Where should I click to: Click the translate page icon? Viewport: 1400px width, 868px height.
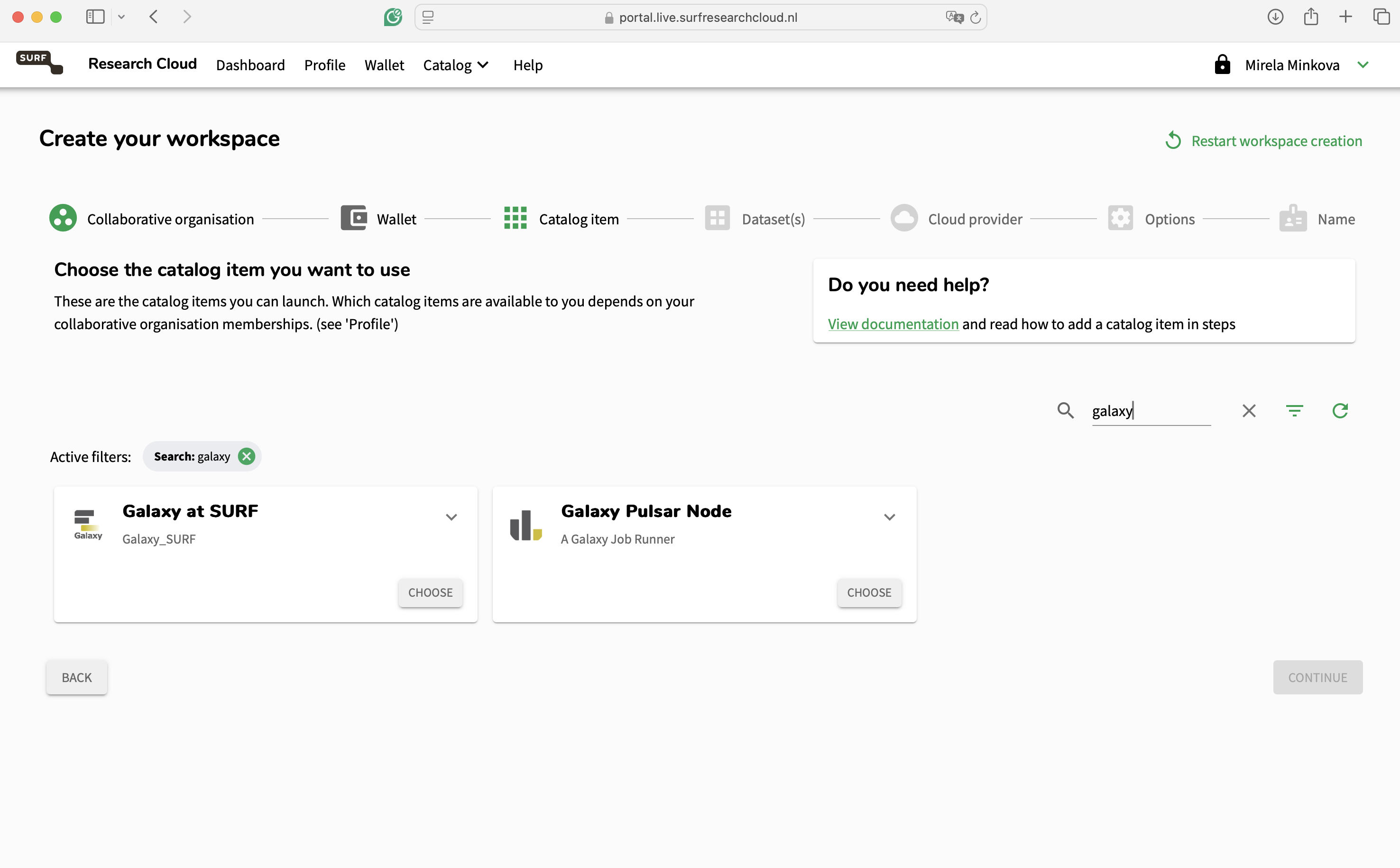pos(955,17)
